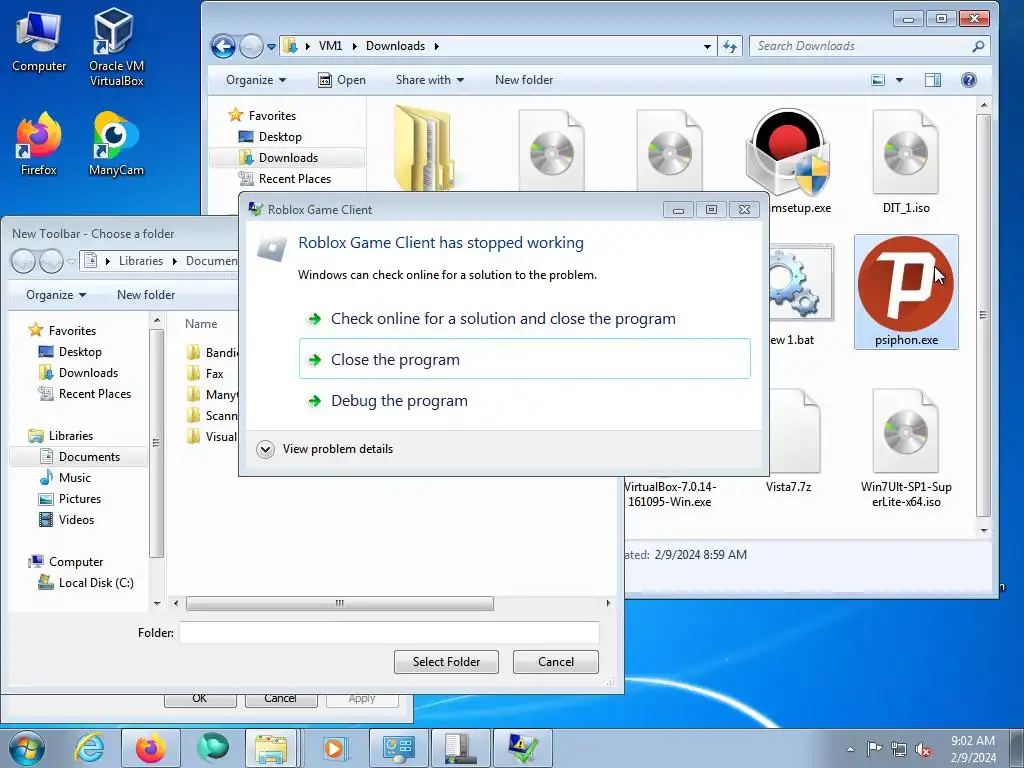Image resolution: width=1024 pixels, height=768 pixels.
Task: Click the change view icon in Downloads
Action: click(x=878, y=80)
